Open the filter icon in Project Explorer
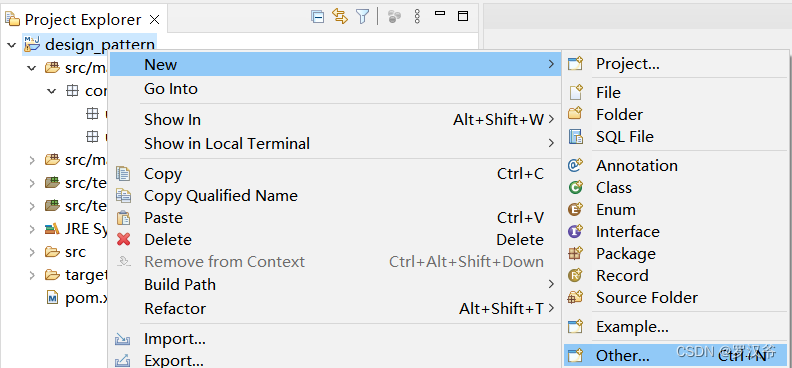The width and height of the screenshot is (792, 368). pos(363,17)
